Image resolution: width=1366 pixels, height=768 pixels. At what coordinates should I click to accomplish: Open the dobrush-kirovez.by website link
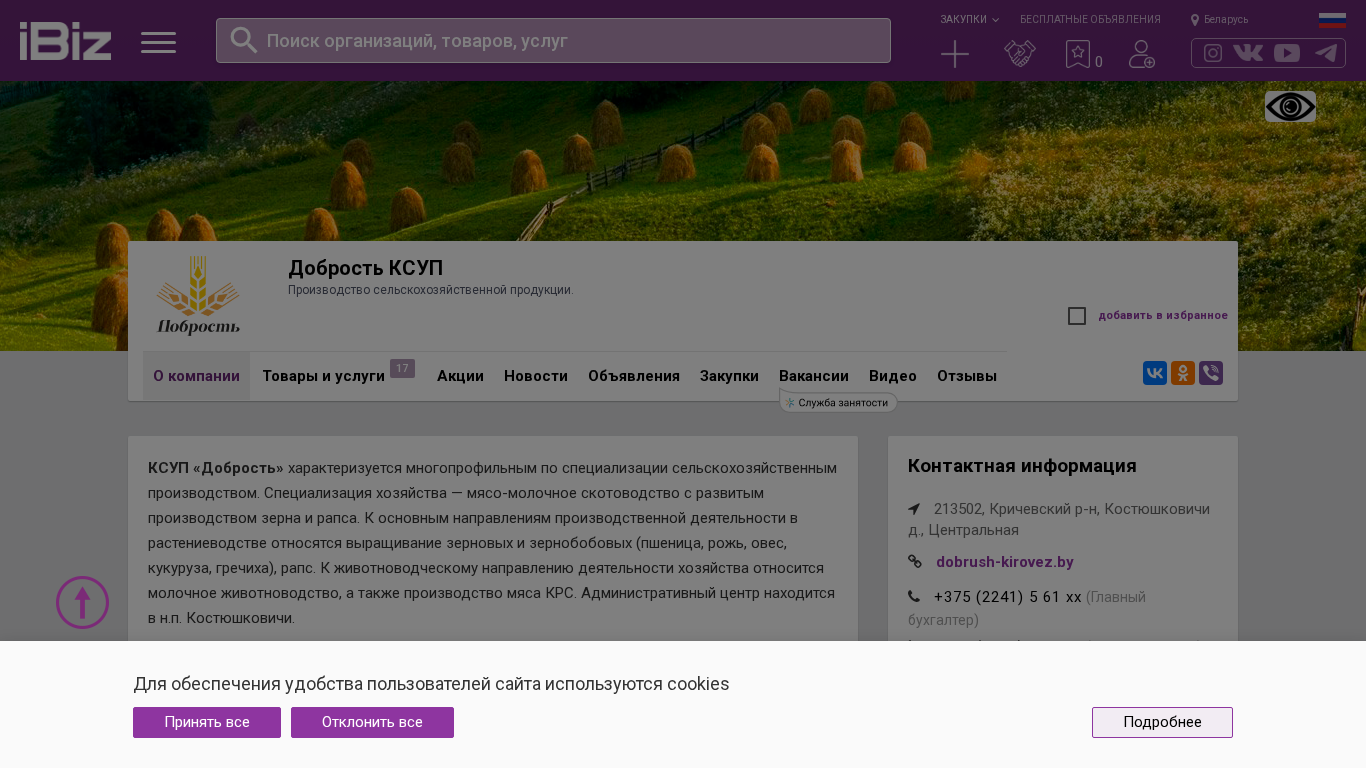coord(1004,562)
